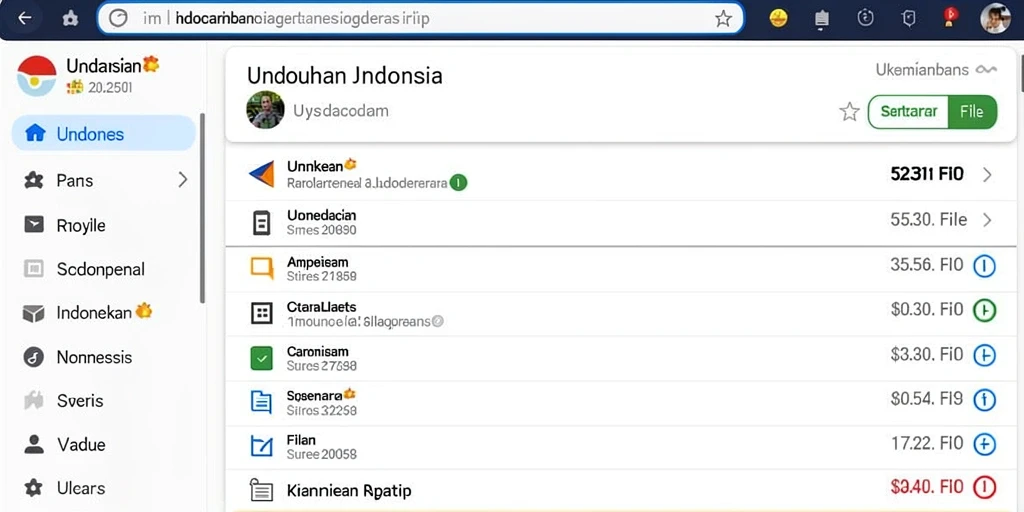Open the Unnkean list entry
Image resolution: width=1024 pixels, height=512 pixels.
[x=621, y=175]
